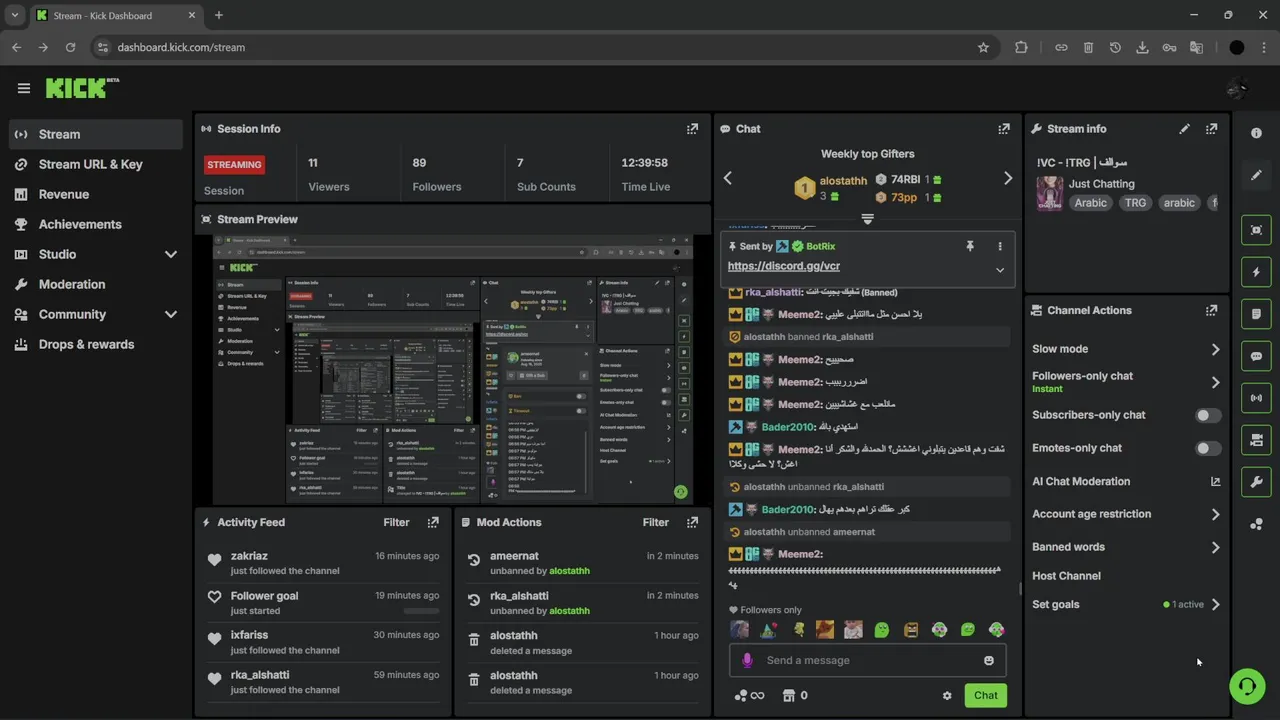This screenshot has width=1280, height=720.
Task: Filter the Mod Actions list
Action: pos(655,522)
